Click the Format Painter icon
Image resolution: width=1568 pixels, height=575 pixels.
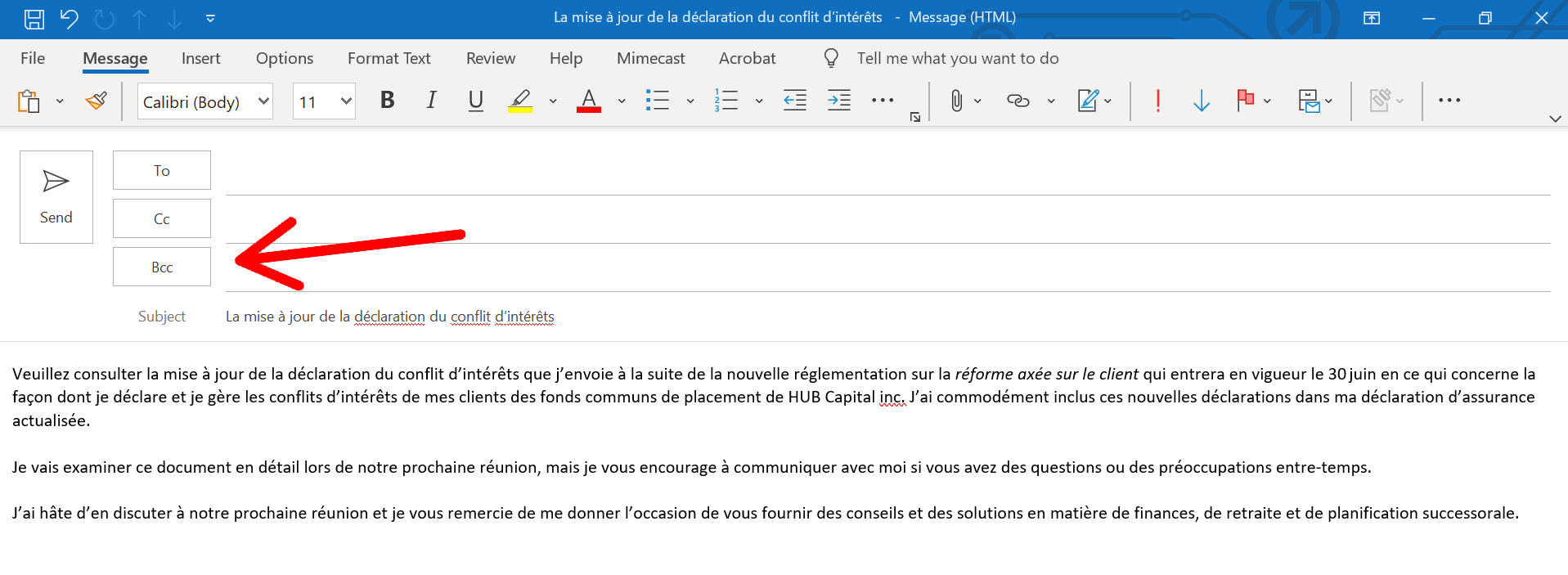(x=96, y=101)
